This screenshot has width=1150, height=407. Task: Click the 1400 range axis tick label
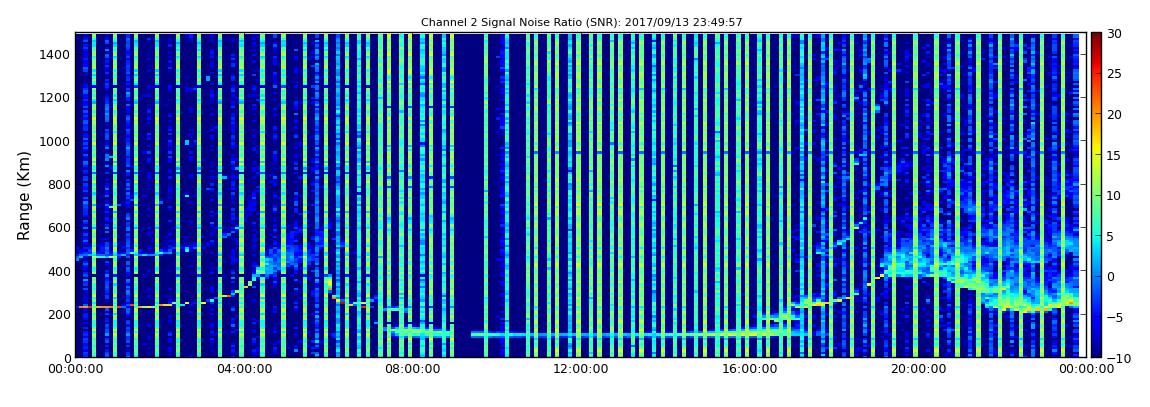56,54
